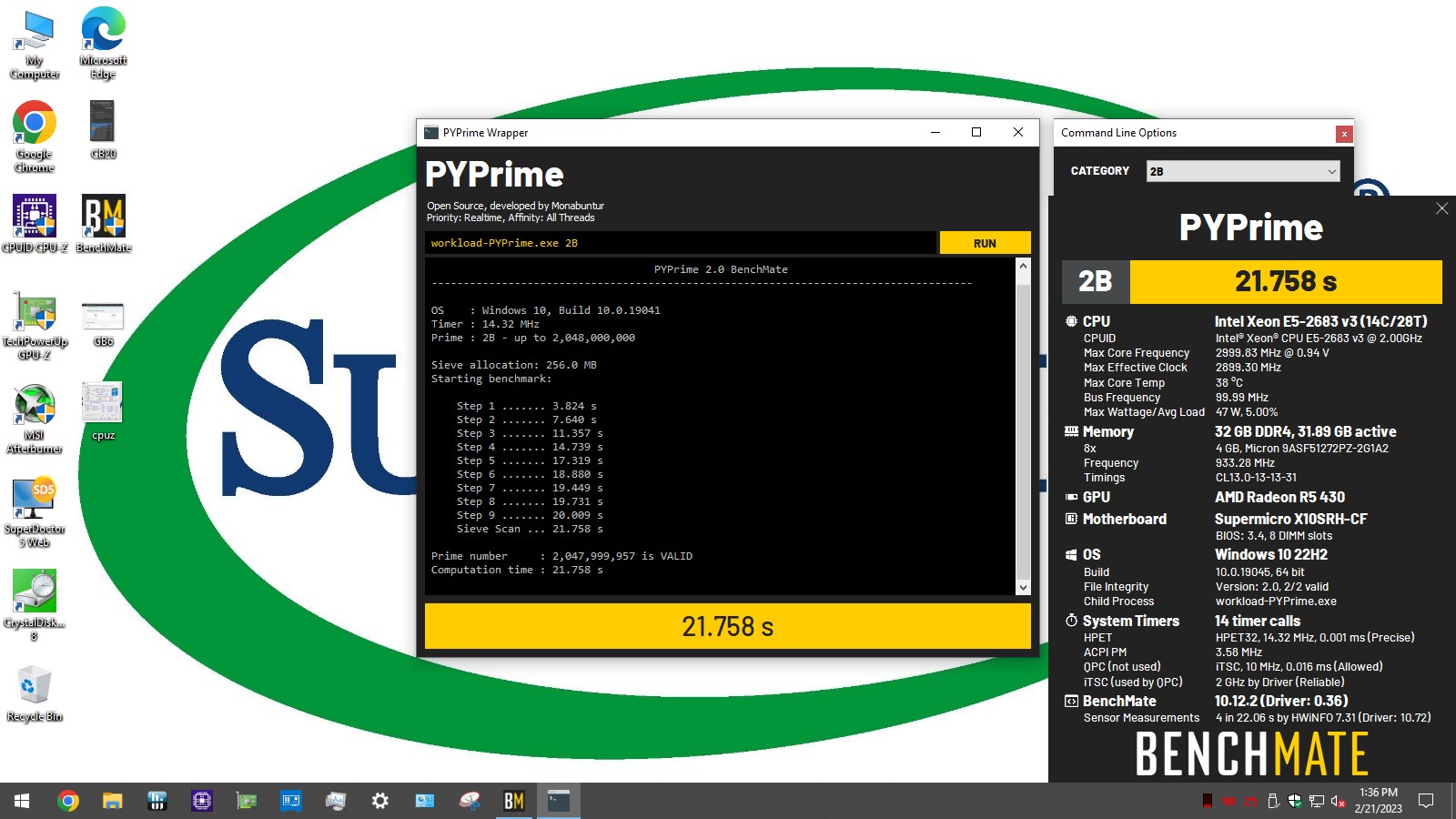Screen dimensions: 1456x819
Task: Click the console scrollbar down arrow
Action: (x=1023, y=587)
